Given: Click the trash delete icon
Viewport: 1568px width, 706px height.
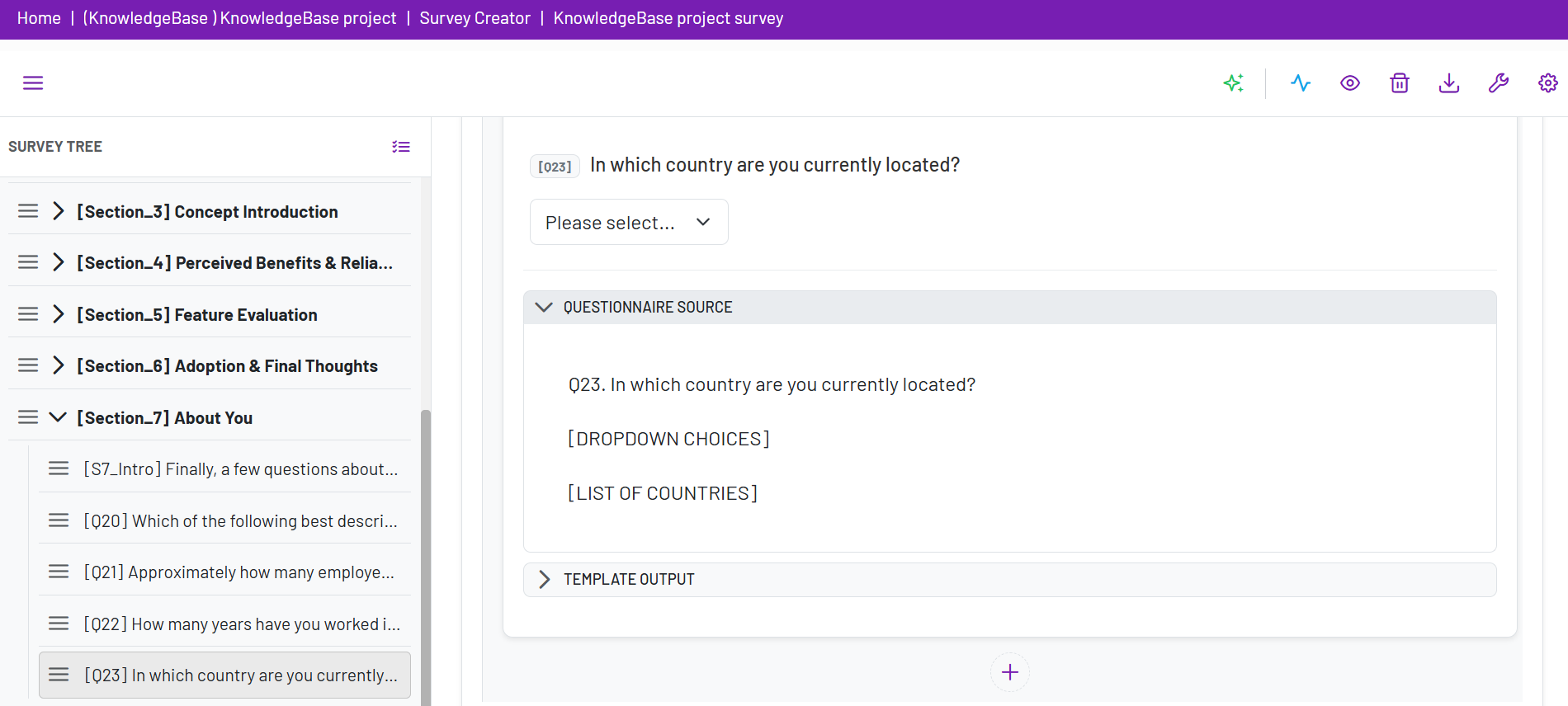Looking at the screenshot, I should click(1400, 82).
